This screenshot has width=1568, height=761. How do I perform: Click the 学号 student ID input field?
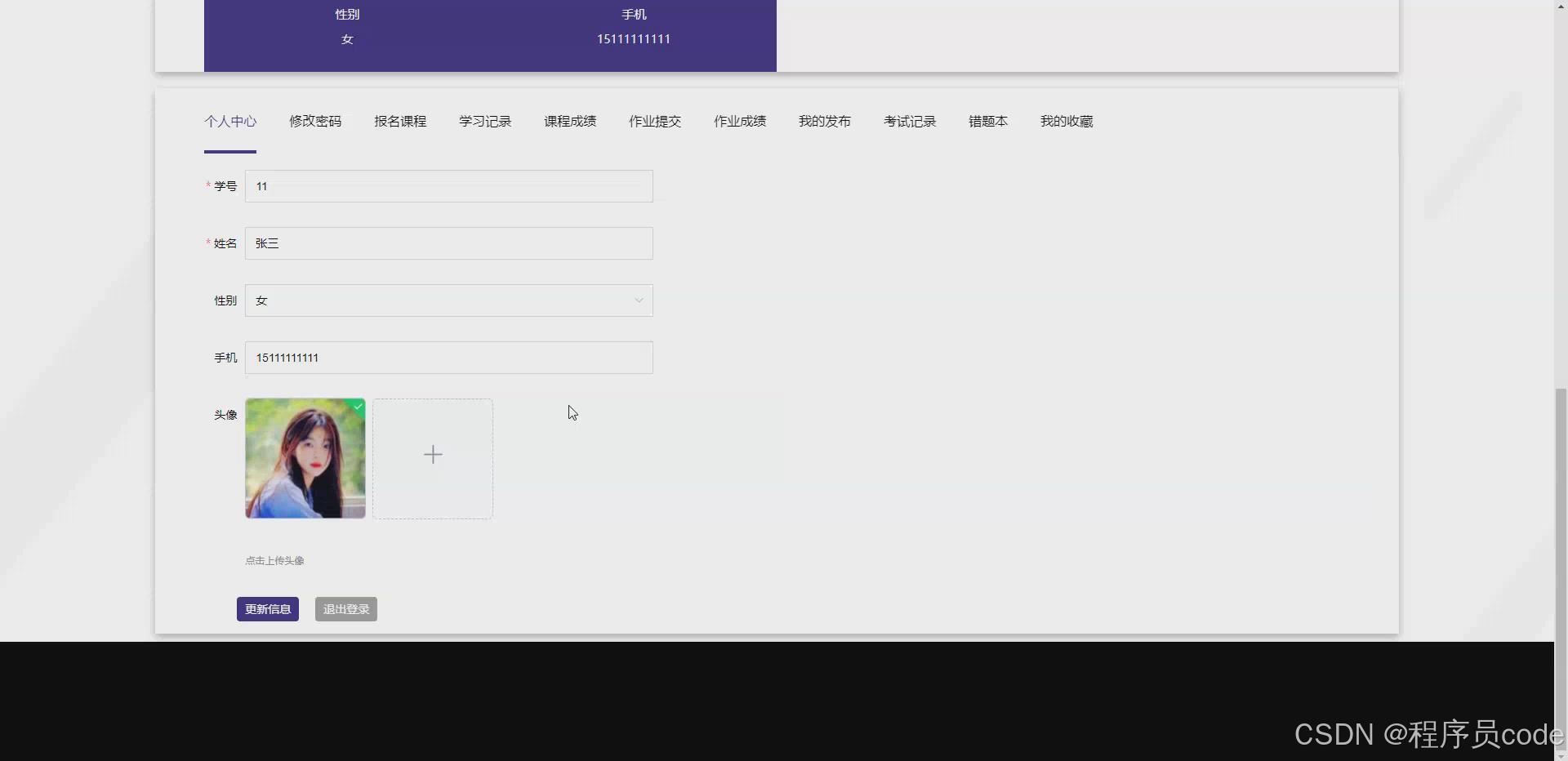[449, 186]
